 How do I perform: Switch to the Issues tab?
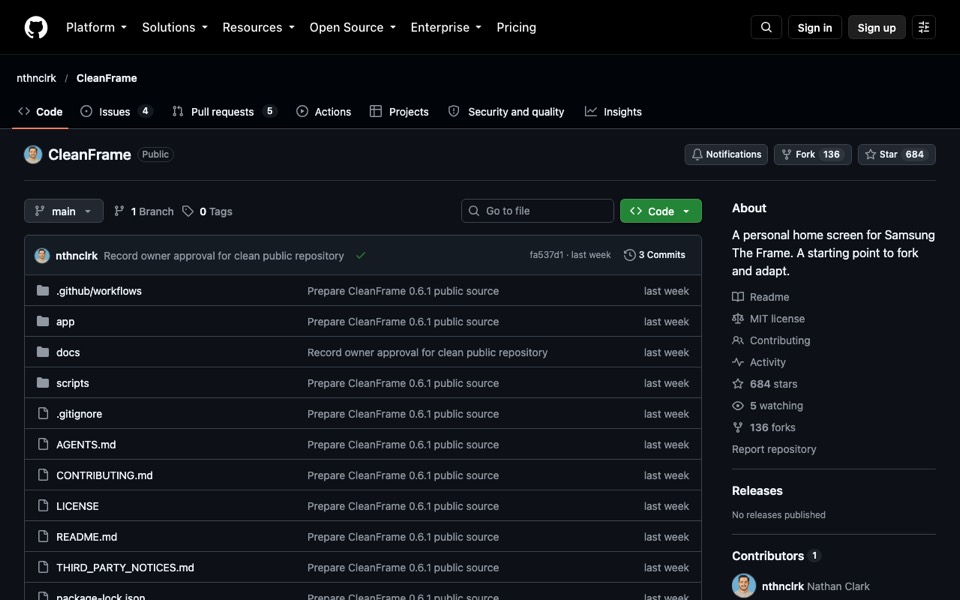pyautogui.click(x=116, y=112)
